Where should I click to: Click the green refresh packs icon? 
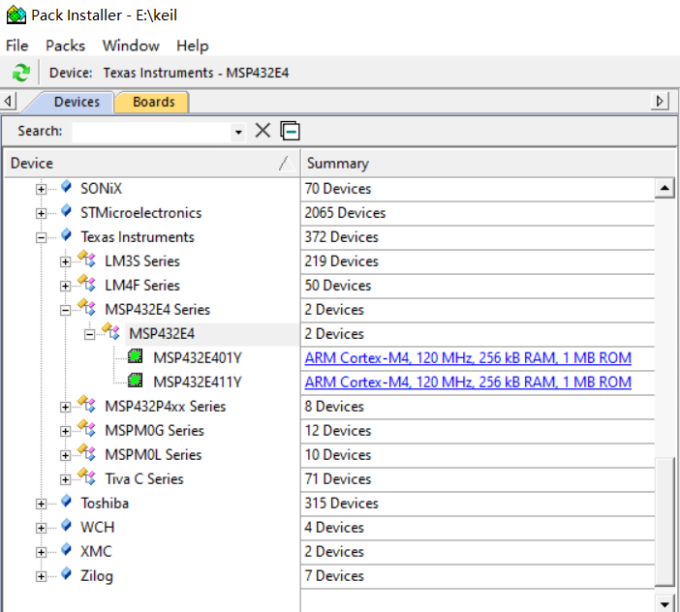[x=20, y=73]
